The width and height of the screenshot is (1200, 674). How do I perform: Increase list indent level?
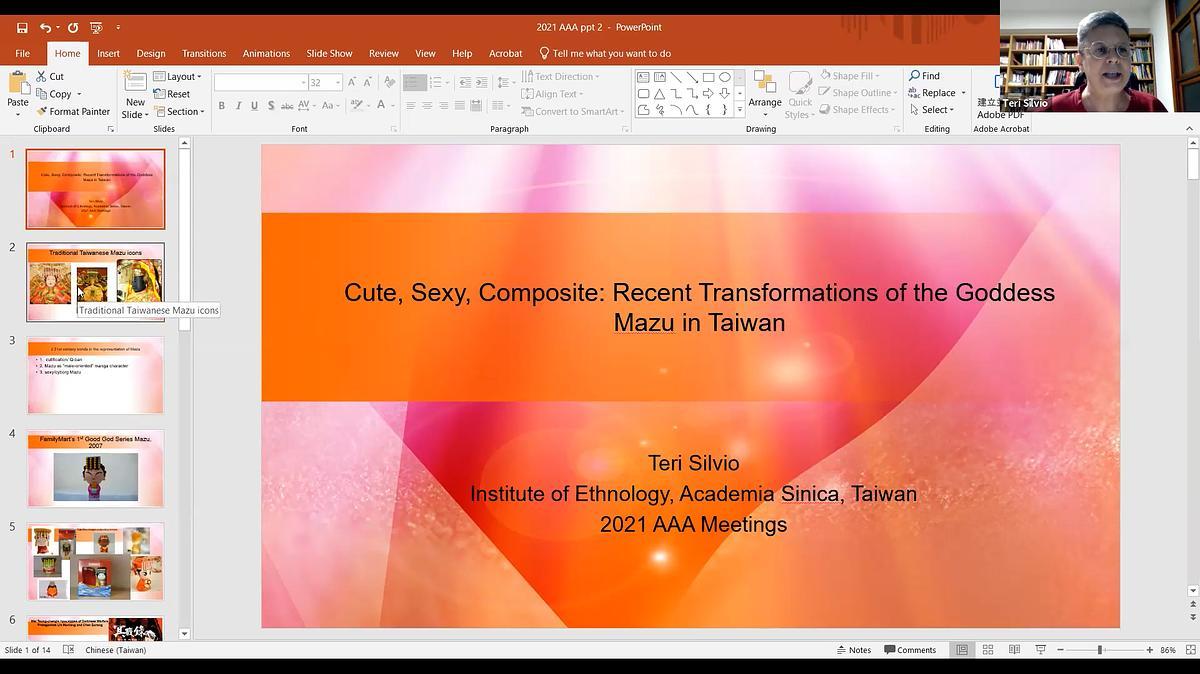coord(480,83)
